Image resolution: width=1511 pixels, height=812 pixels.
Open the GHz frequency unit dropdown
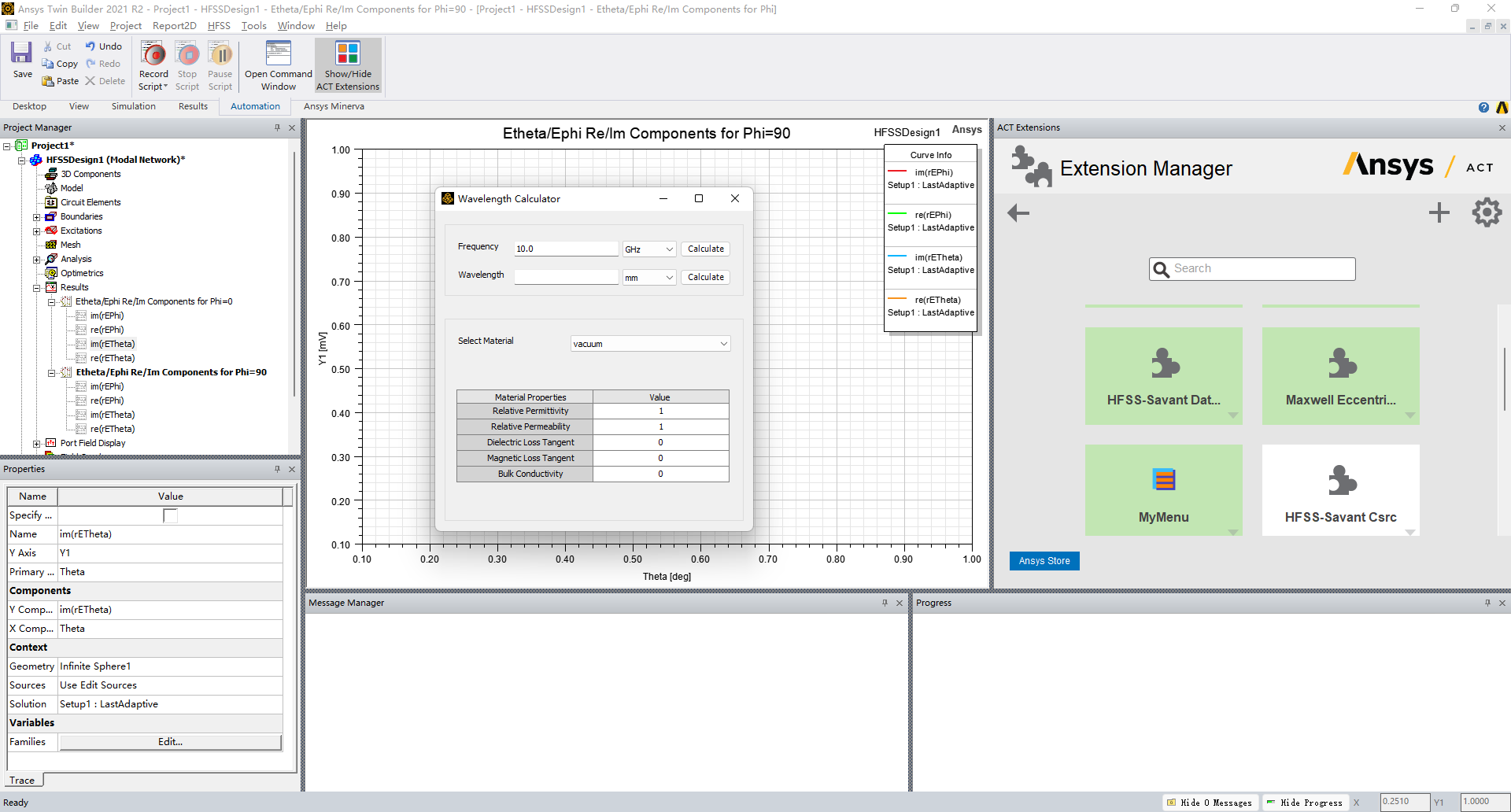[x=649, y=249]
